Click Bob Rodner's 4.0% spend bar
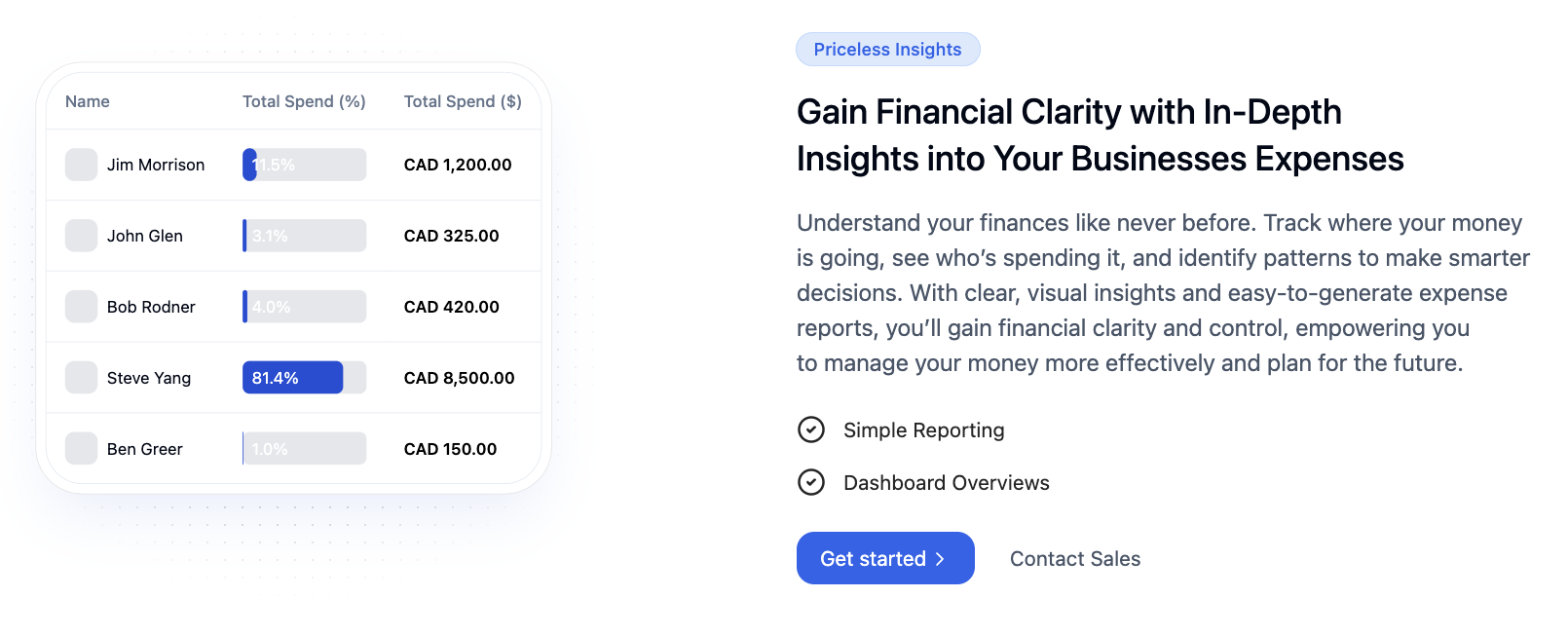This screenshot has height=635, width=1568. pyautogui.click(x=304, y=307)
